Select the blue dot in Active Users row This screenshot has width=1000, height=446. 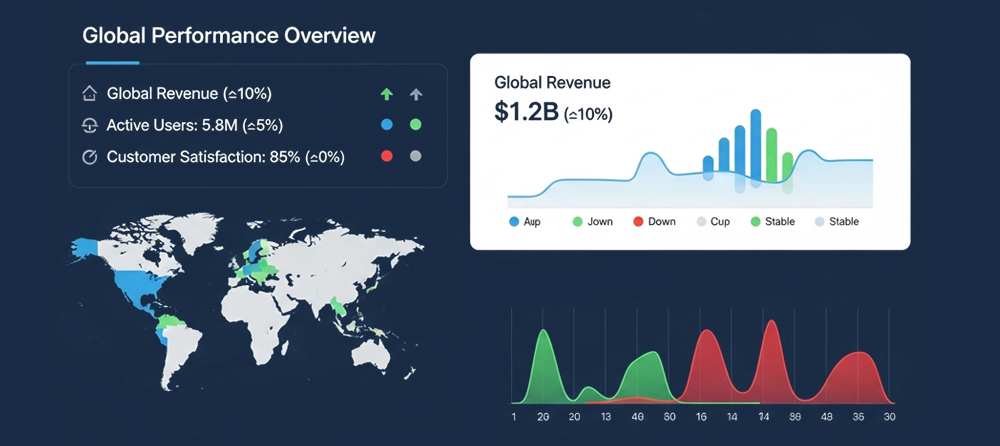tap(386, 125)
